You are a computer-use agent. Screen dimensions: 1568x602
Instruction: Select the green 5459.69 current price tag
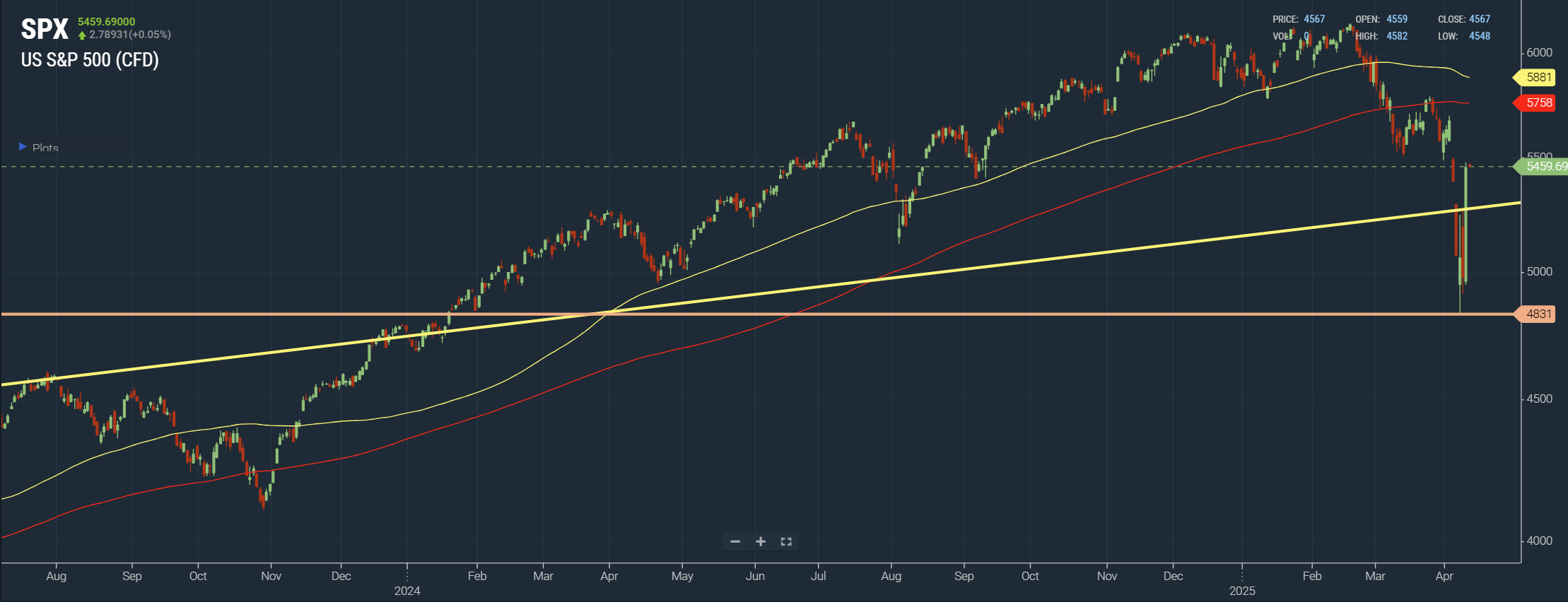tap(1540, 166)
